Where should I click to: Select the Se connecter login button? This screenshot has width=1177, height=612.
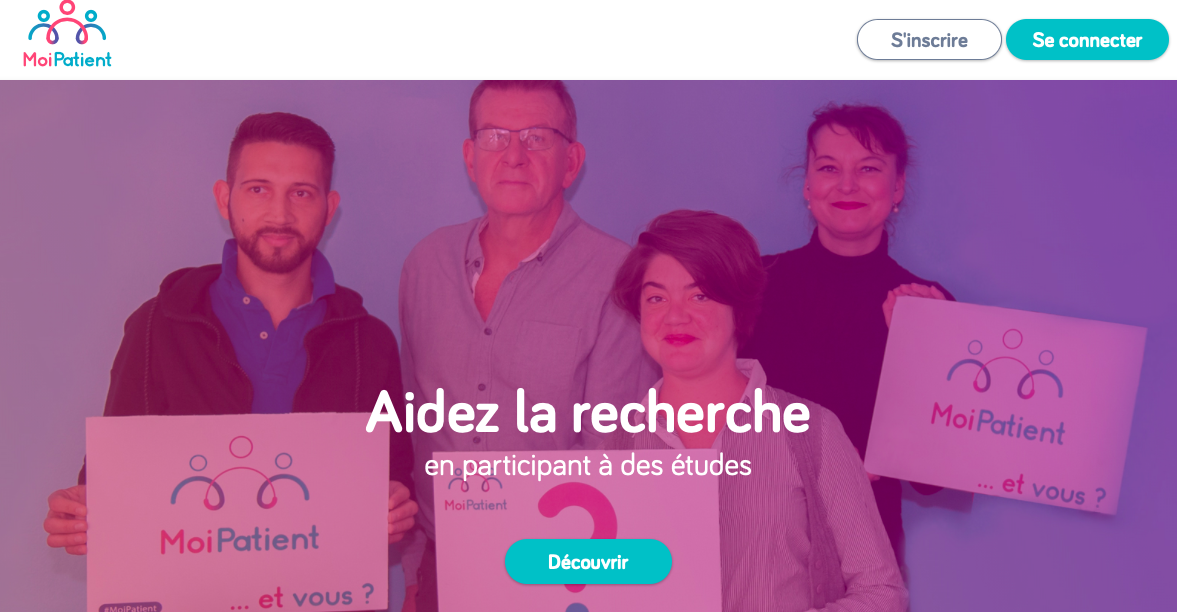pyautogui.click(x=1087, y=40)
